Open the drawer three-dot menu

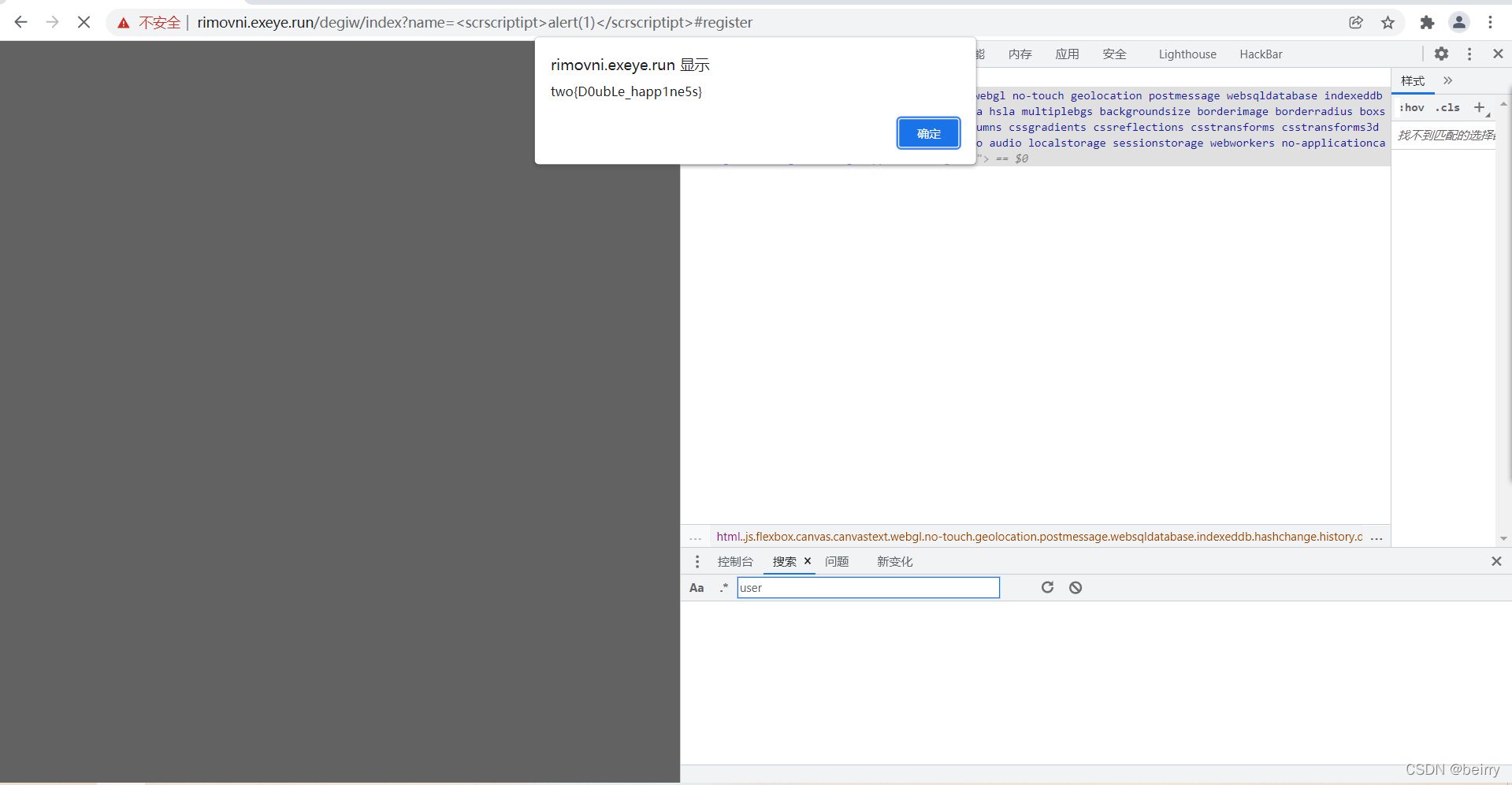(x=697, y=561)
